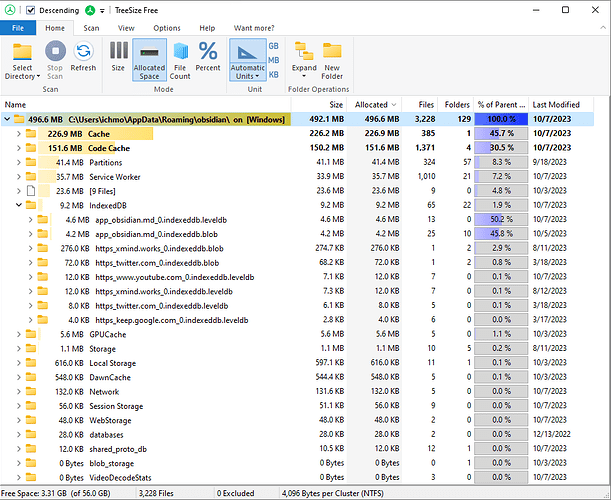Sort by the Name column header

pos(146,104)
